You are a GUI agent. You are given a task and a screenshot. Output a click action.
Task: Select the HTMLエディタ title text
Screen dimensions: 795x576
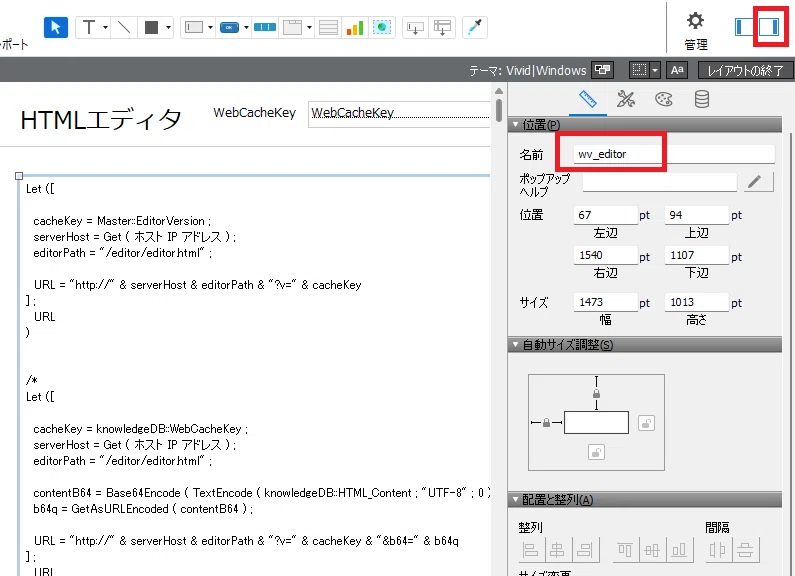click(100, 120)
